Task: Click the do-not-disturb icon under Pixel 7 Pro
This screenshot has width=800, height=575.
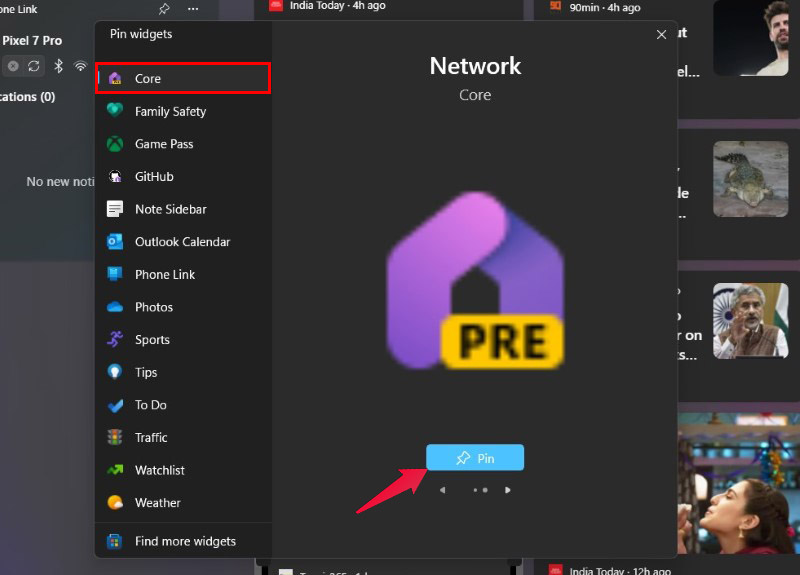Action: (13, 66)
